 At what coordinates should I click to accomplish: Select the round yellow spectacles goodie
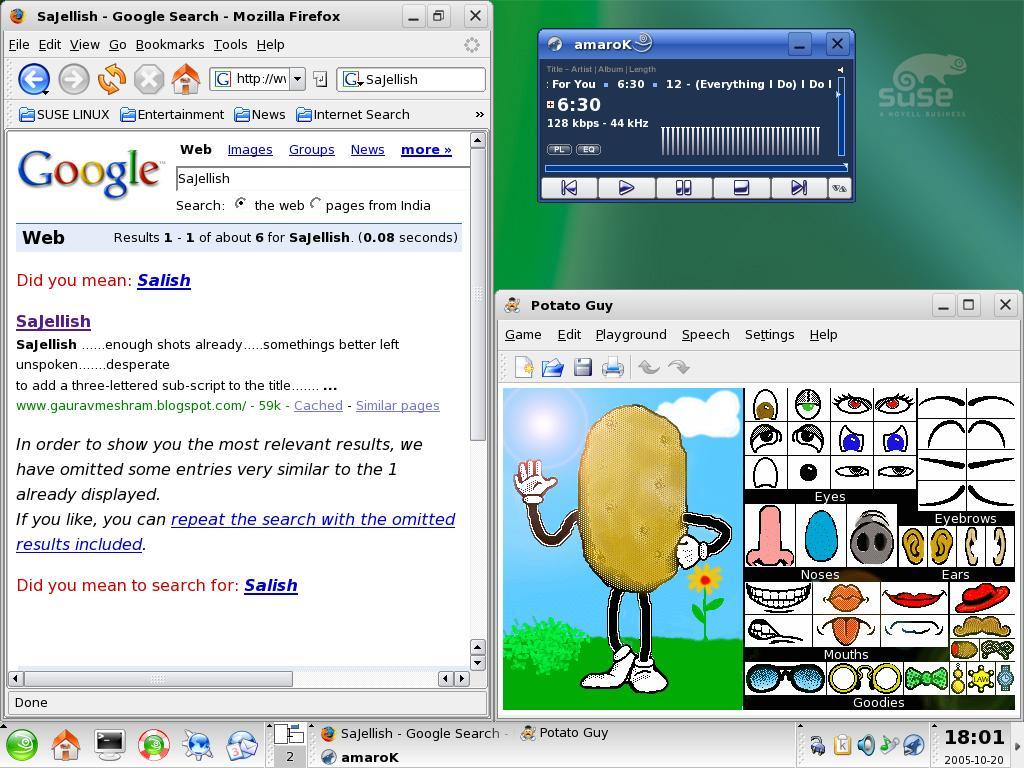865,679
